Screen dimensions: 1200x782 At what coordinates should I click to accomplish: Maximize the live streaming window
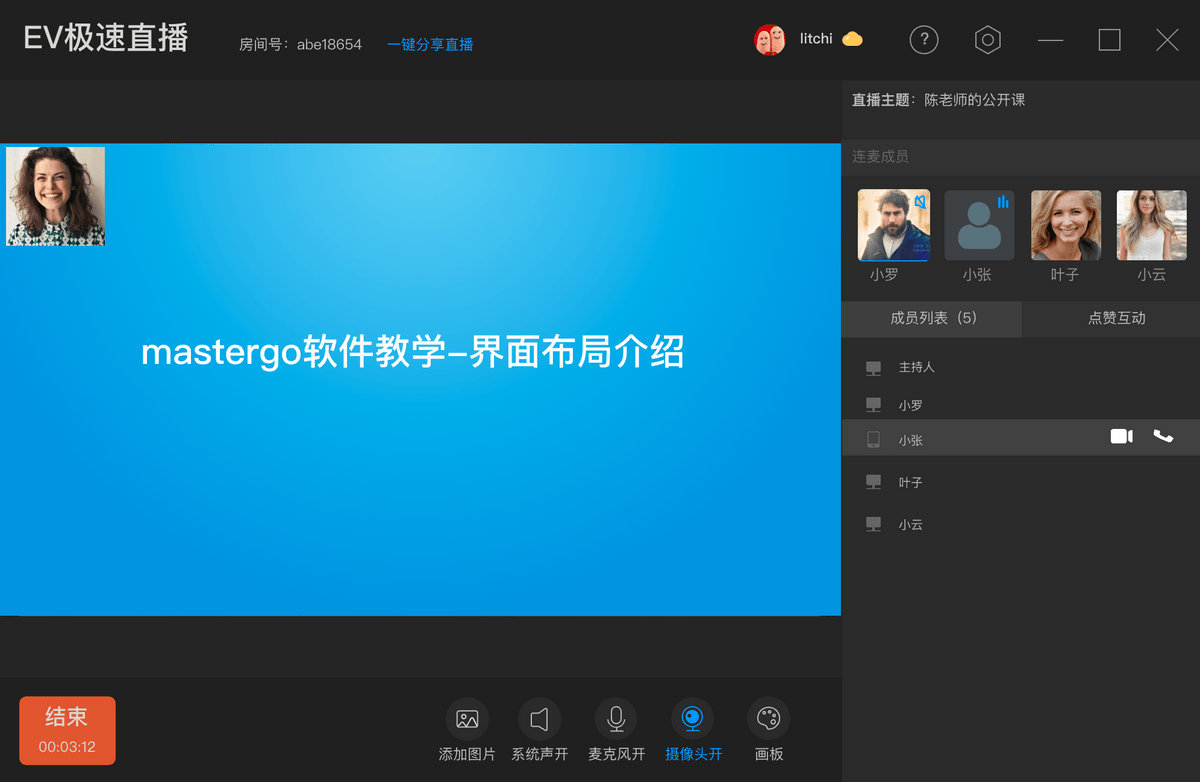(1109, 40)
